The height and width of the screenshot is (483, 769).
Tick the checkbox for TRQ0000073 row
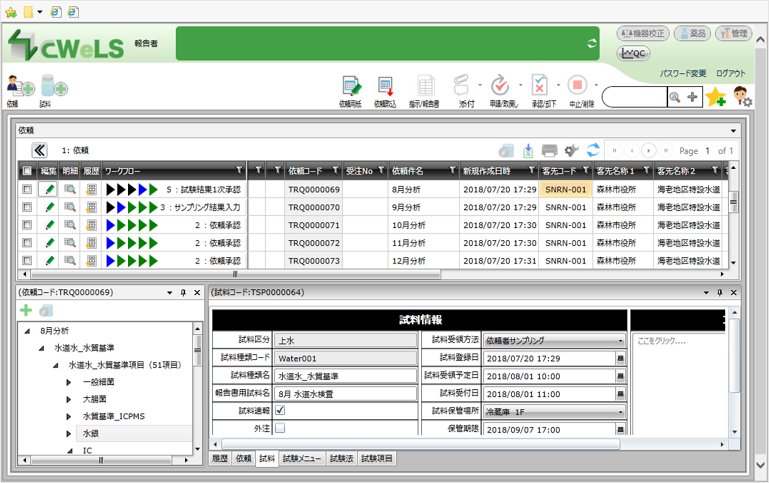pyautogui.click(x=27, y=260)
